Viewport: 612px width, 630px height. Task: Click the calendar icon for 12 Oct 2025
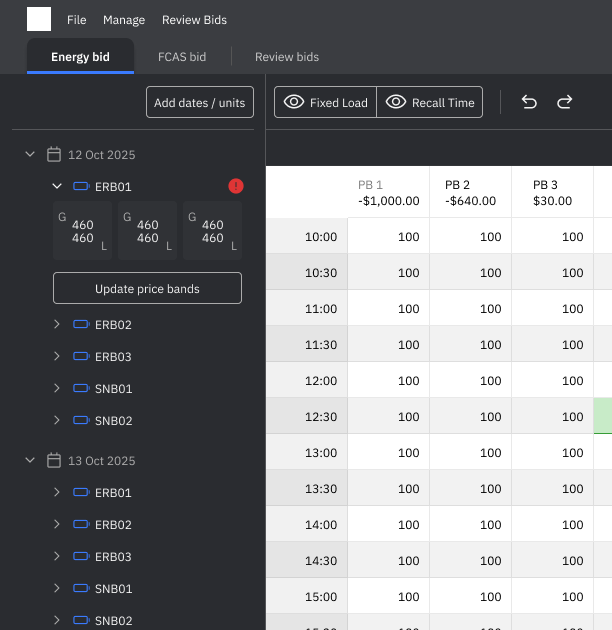pyautogui.click(x=54, y=155)
